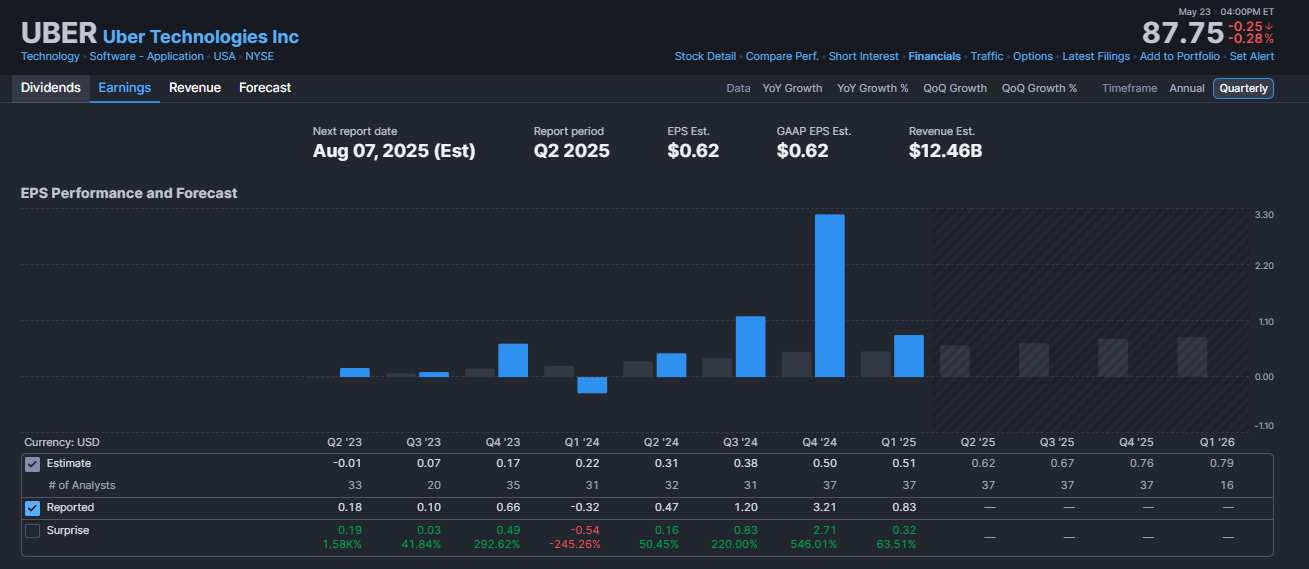The height and width of the screenshot is (569, 1309).
Task: Click the Q4 '25 estimate value 0.76
Action: tap(1143, 463)
